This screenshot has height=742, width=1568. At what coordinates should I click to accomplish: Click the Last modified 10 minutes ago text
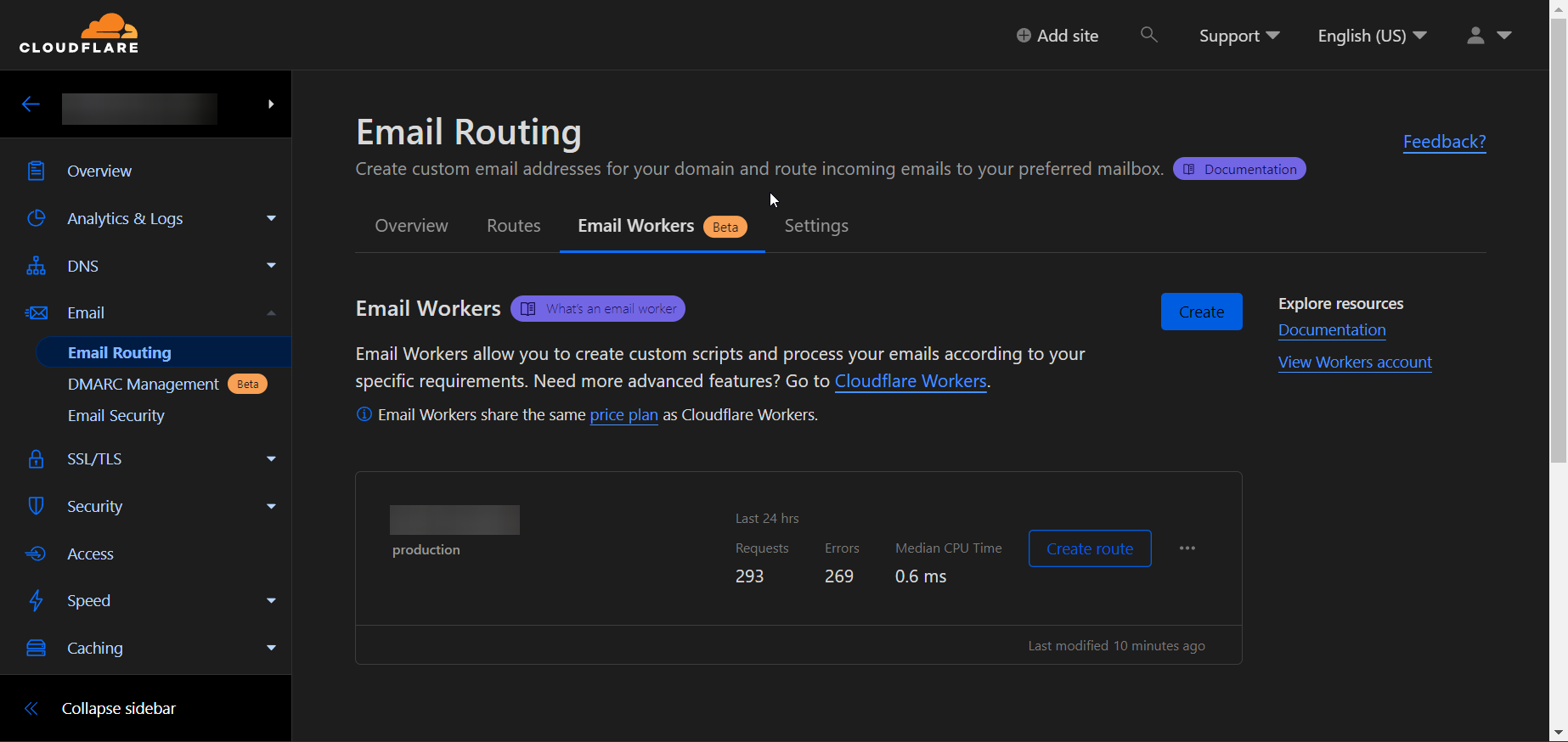[1116, 646]
